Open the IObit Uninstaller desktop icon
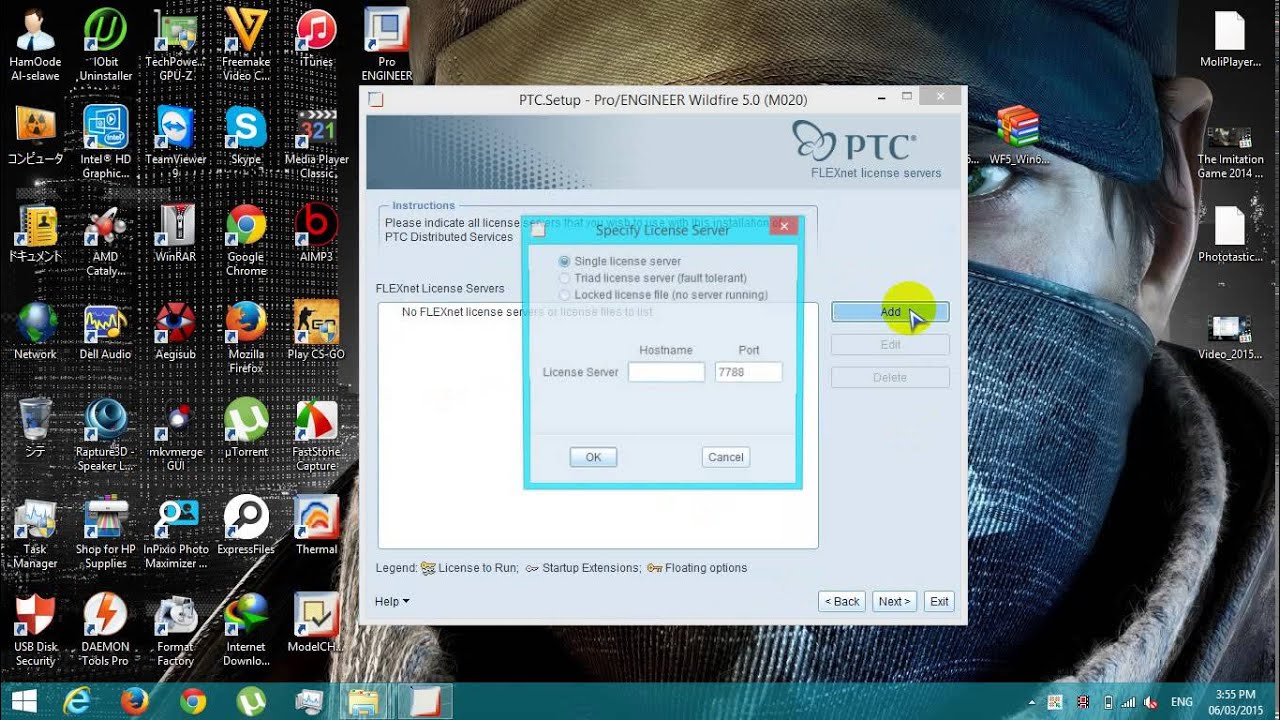The image size is (1280, 720). coord(105,45)
